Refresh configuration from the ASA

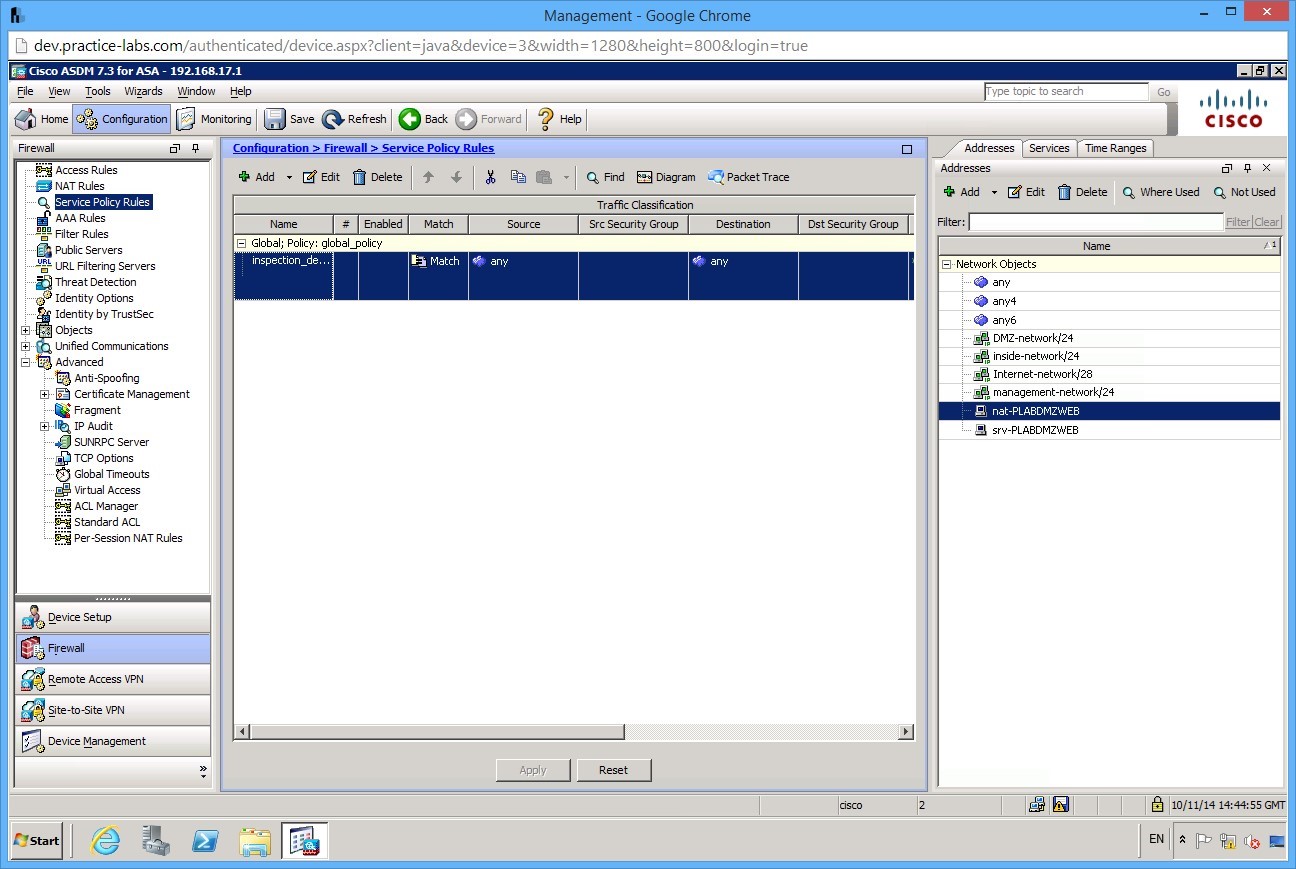354,118
